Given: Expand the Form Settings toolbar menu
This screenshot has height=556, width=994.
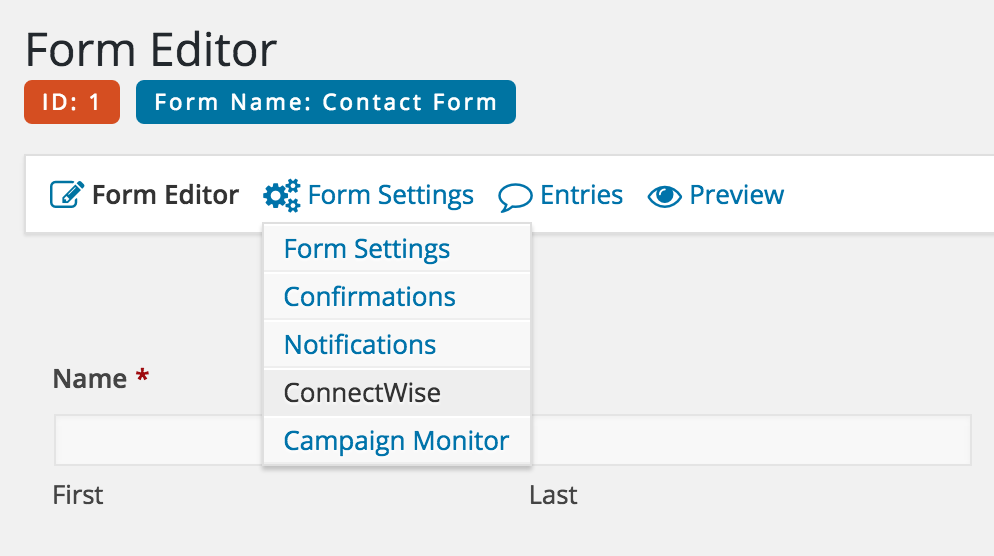Looking at the screenshot, I should tap(390, 195).
